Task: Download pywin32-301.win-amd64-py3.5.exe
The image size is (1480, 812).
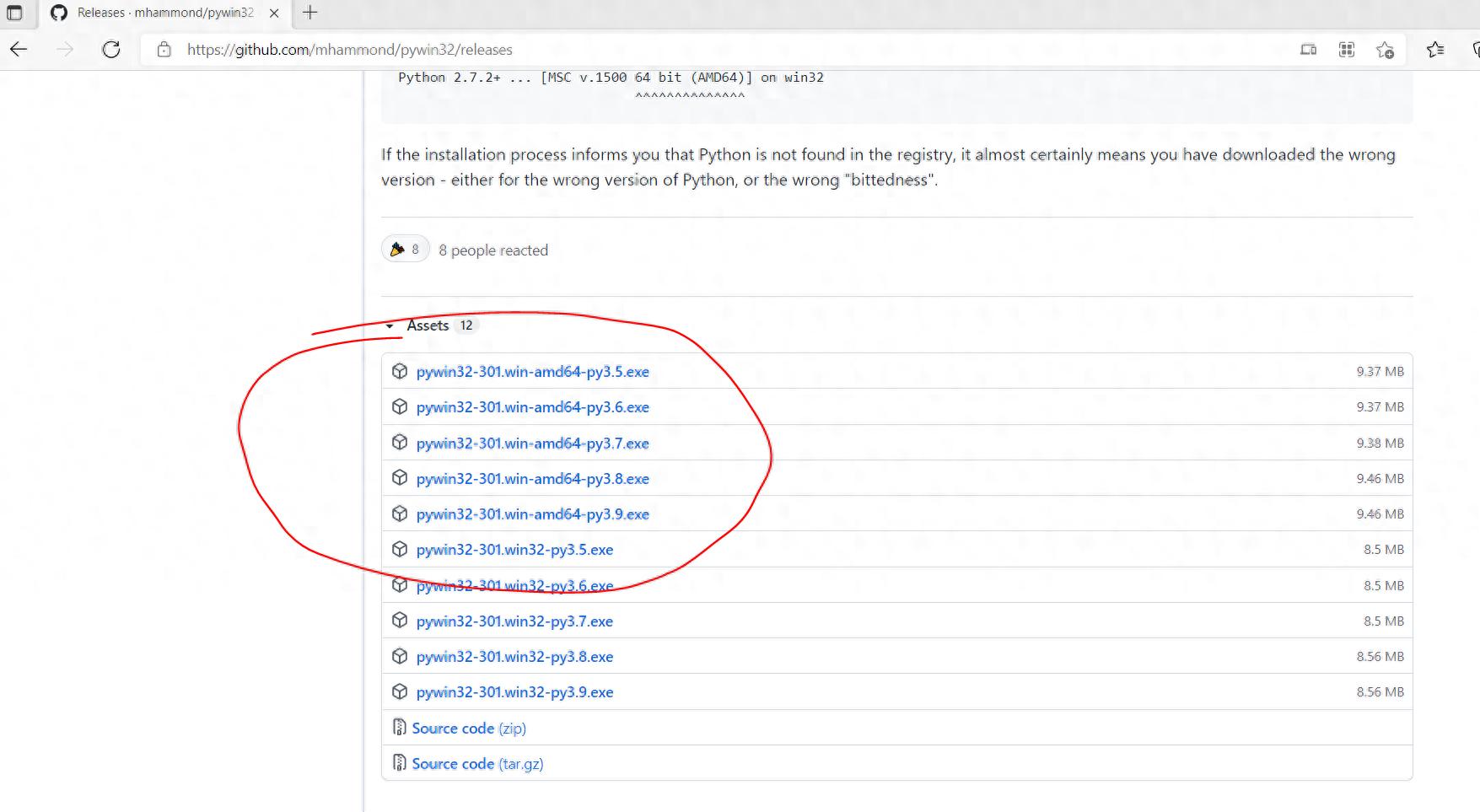Action: 533,372
